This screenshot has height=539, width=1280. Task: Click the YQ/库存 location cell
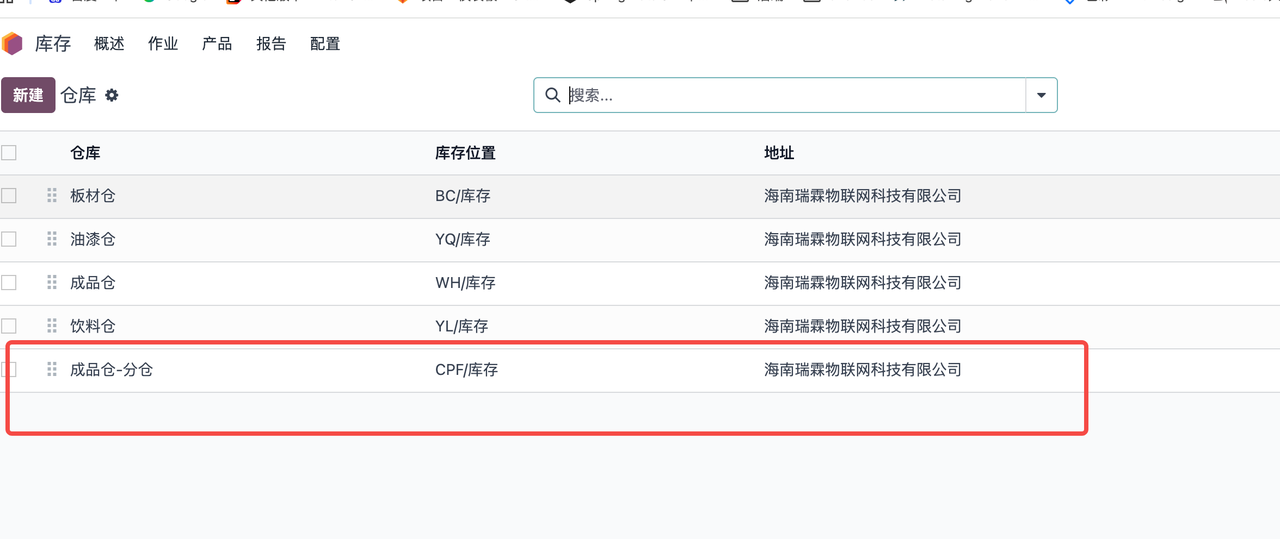[x=463, y=239]
